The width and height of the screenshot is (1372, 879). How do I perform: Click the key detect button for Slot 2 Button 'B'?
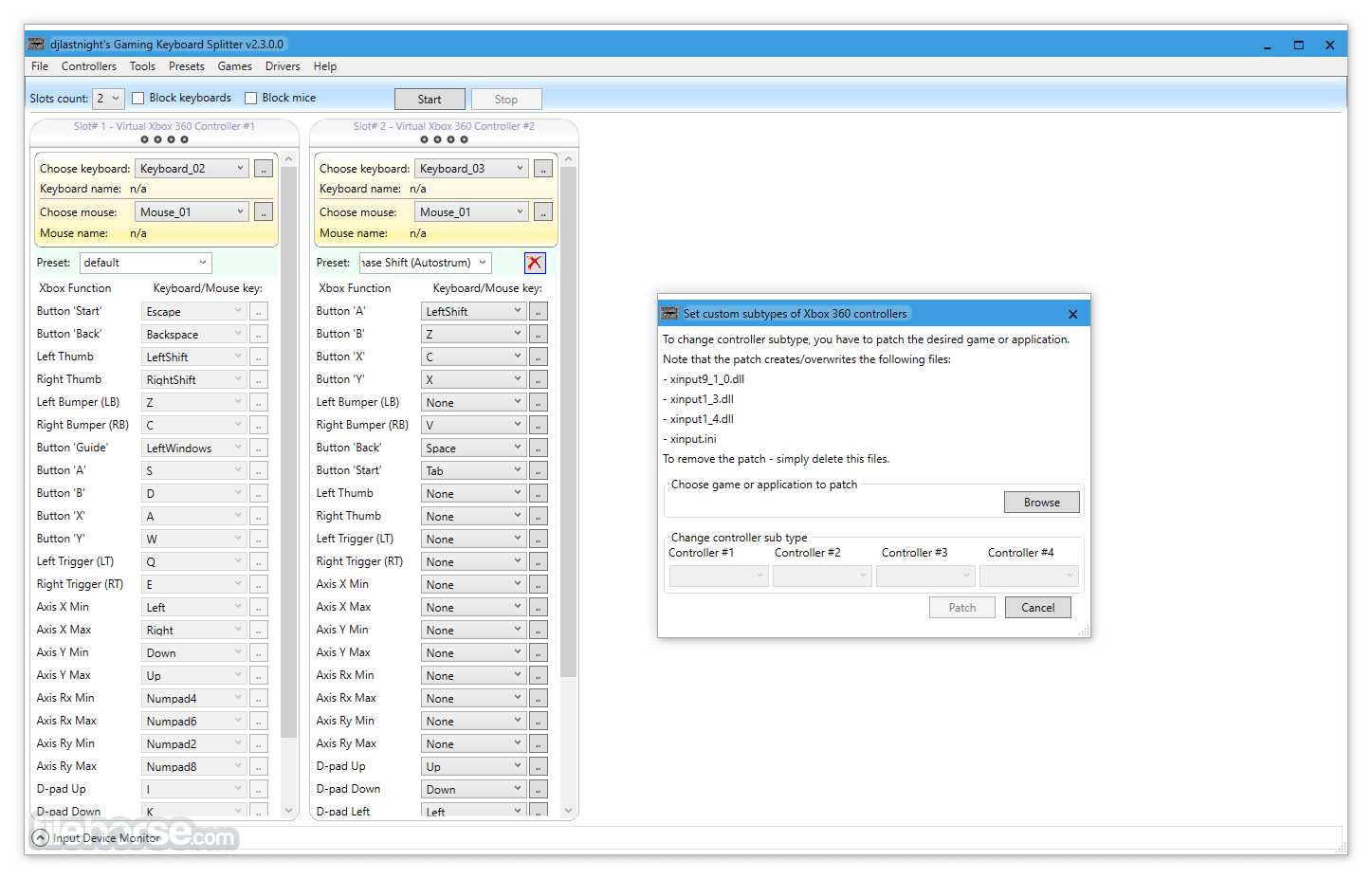click(x=539, y=334)
